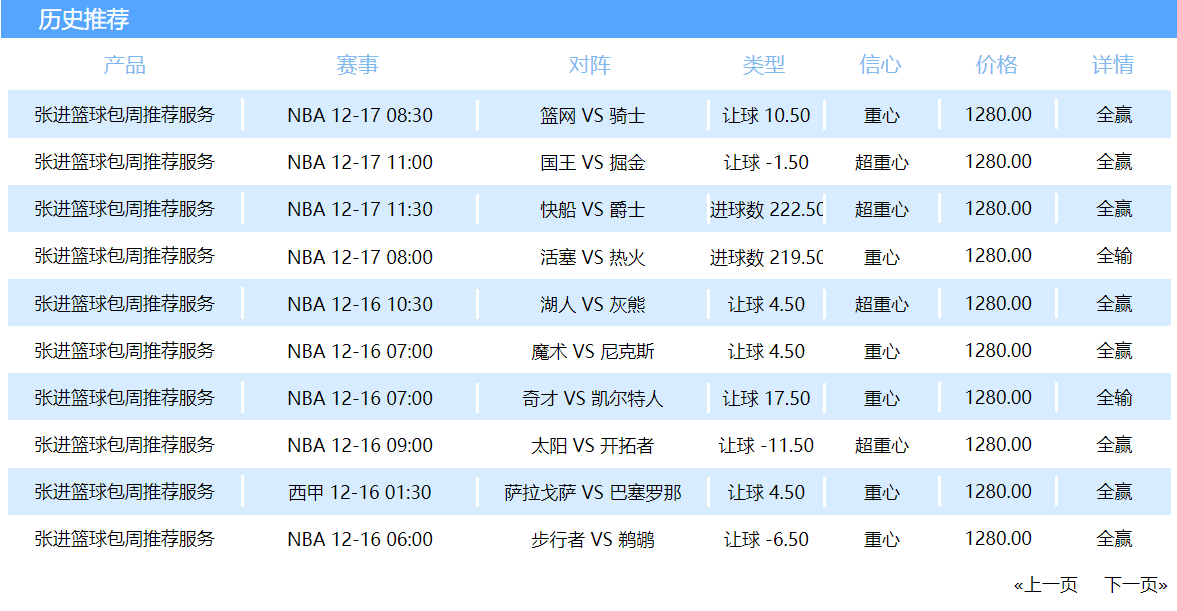1177x611 pixels.
Task: Click the 价格 column header
Action: pos(997,65)
